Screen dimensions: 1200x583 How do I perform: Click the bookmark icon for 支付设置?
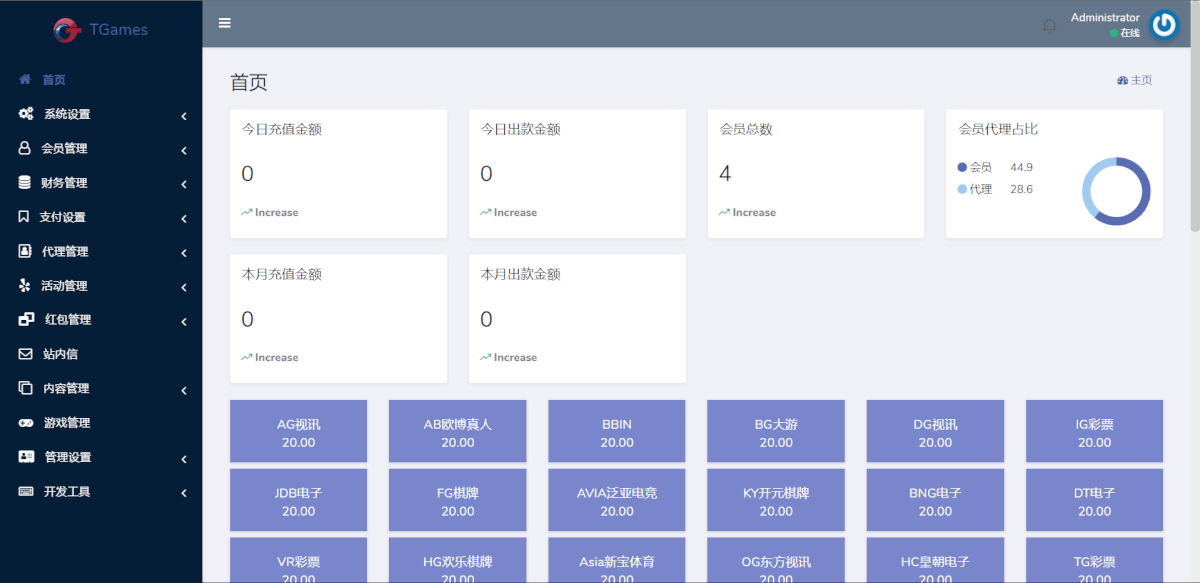point(25,217)
